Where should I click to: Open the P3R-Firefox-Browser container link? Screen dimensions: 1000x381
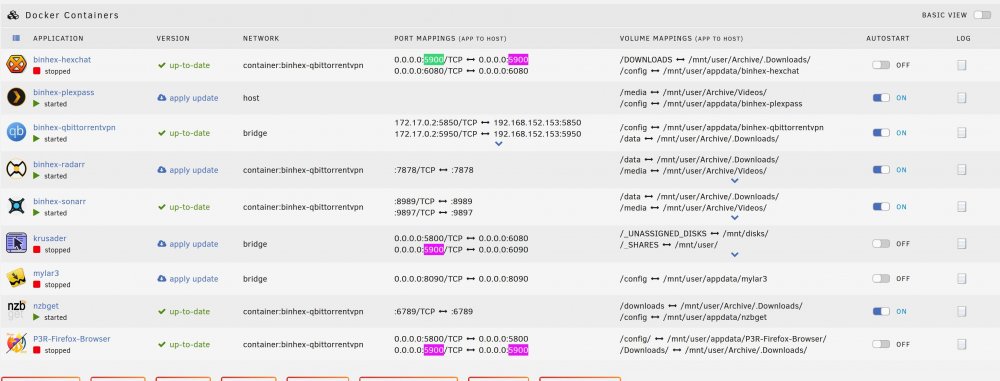click(x=71, y=338)
